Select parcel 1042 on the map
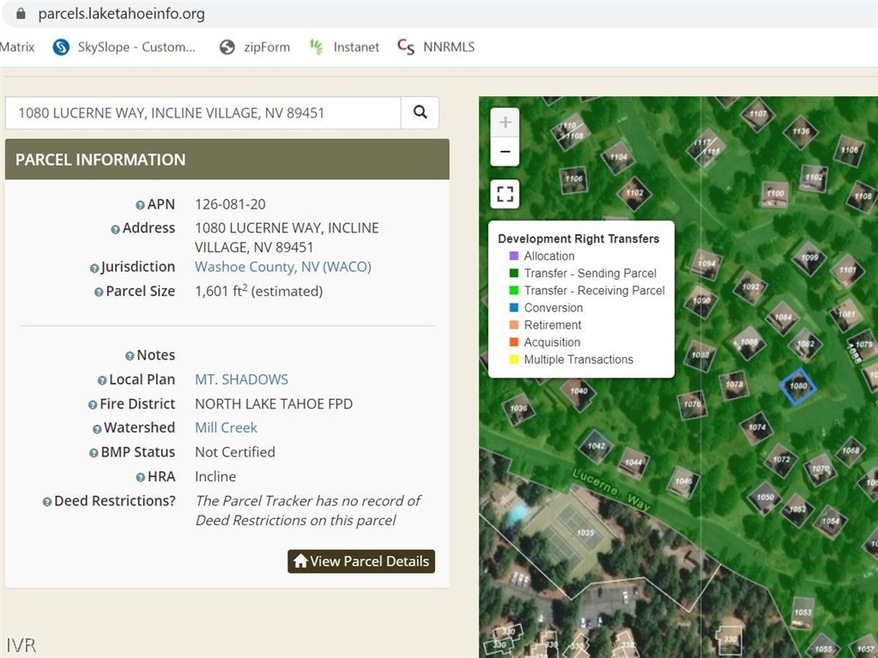Image resolution: width=878 pixels, height=658 pixels. click(x=596, y=446)
